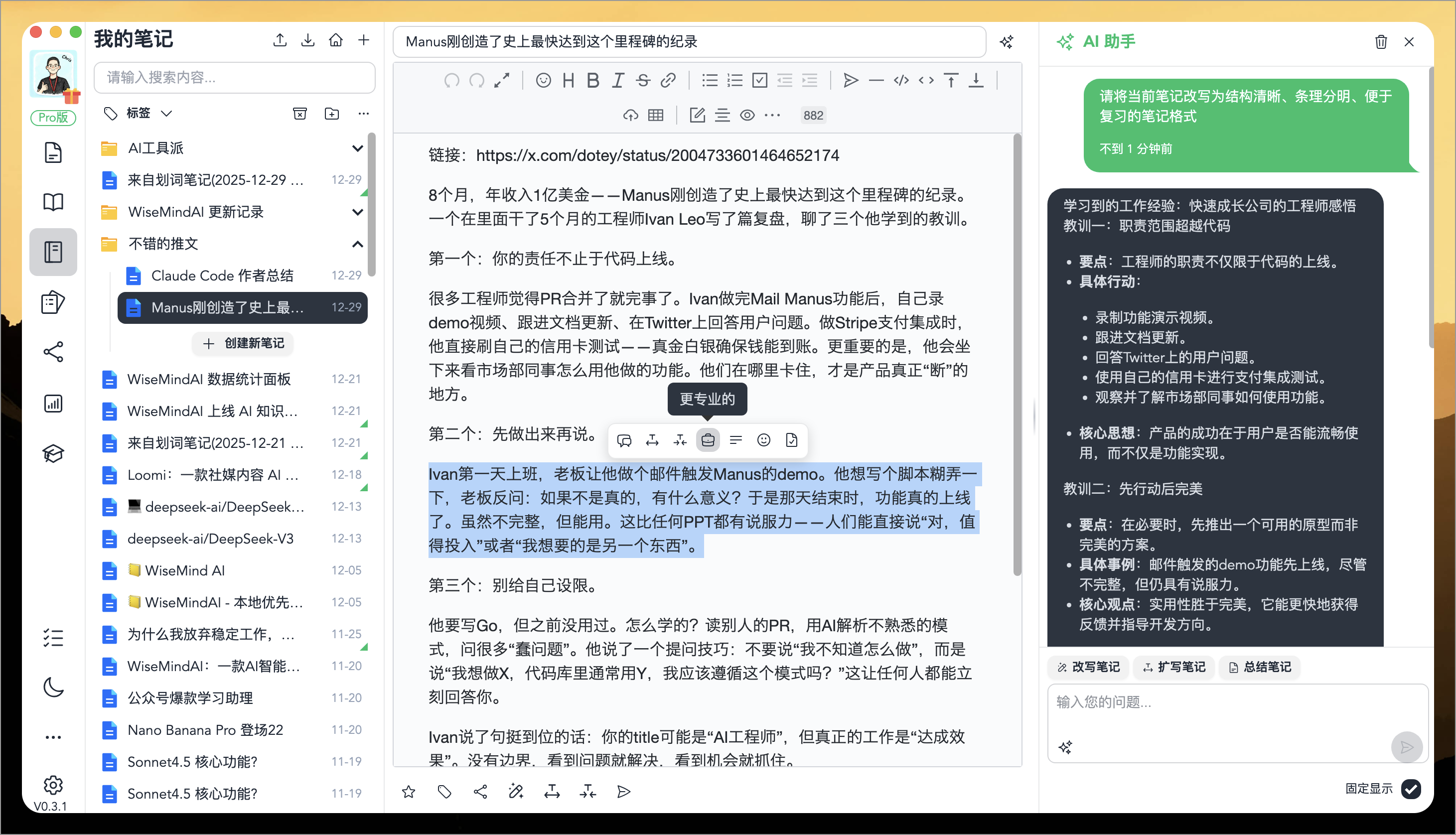Insert a table in editor

(655, 115)
